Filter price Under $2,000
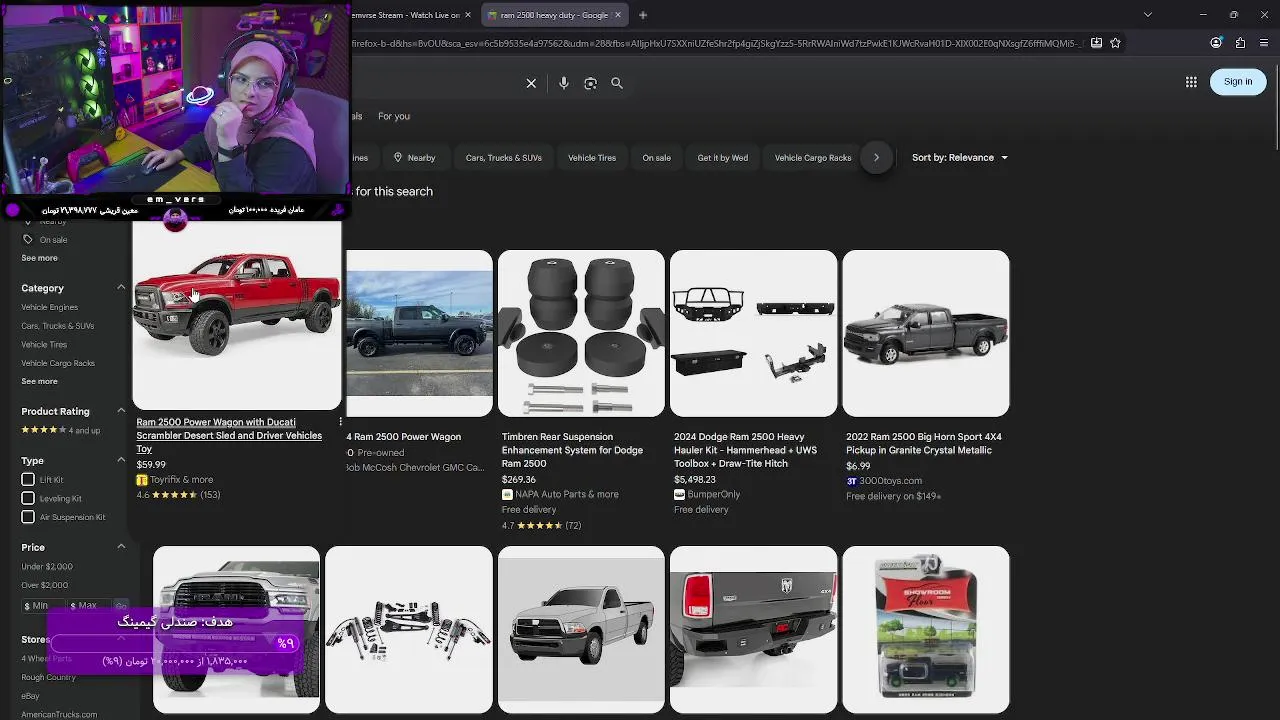The height and width of the screenshot is (720, 1280). [47, 566]
